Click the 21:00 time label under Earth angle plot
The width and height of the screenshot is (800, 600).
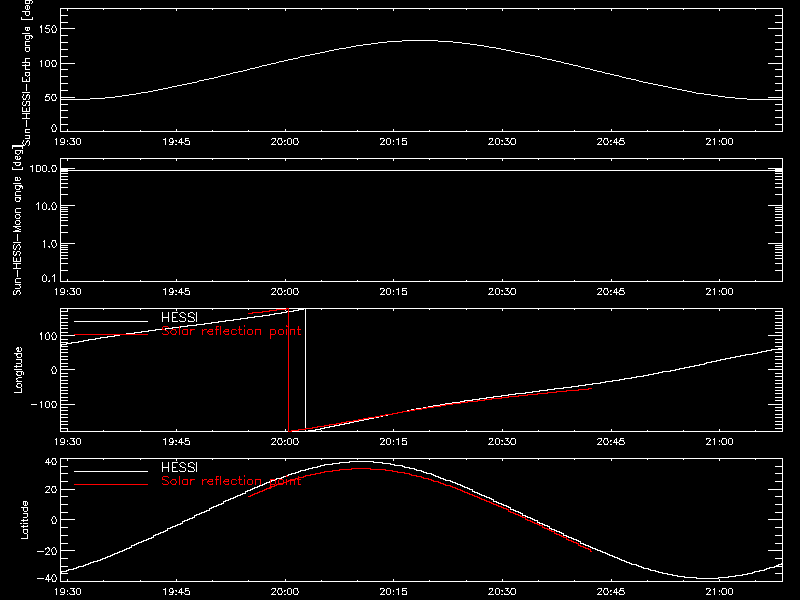point(719,141)
